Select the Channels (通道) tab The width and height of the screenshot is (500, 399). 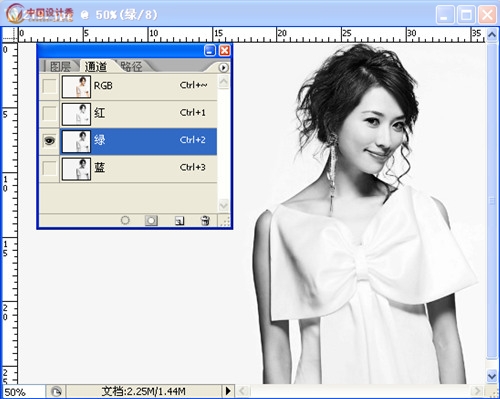pos(96,67)
